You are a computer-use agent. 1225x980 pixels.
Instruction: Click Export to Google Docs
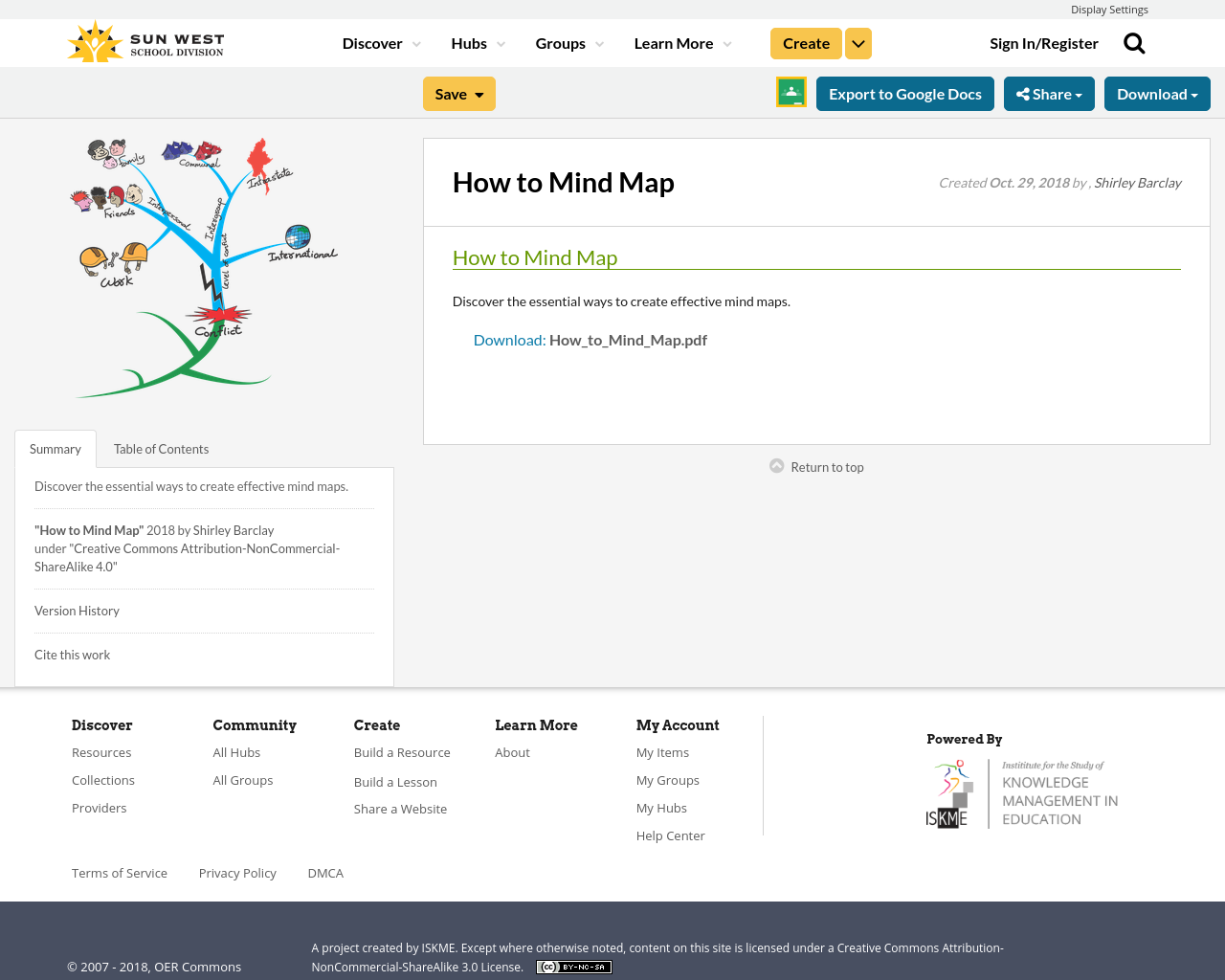tap(904, 93)
